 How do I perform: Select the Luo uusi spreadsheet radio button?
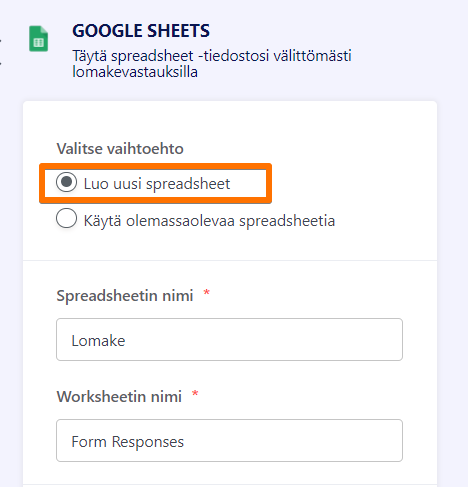point(66,182)
